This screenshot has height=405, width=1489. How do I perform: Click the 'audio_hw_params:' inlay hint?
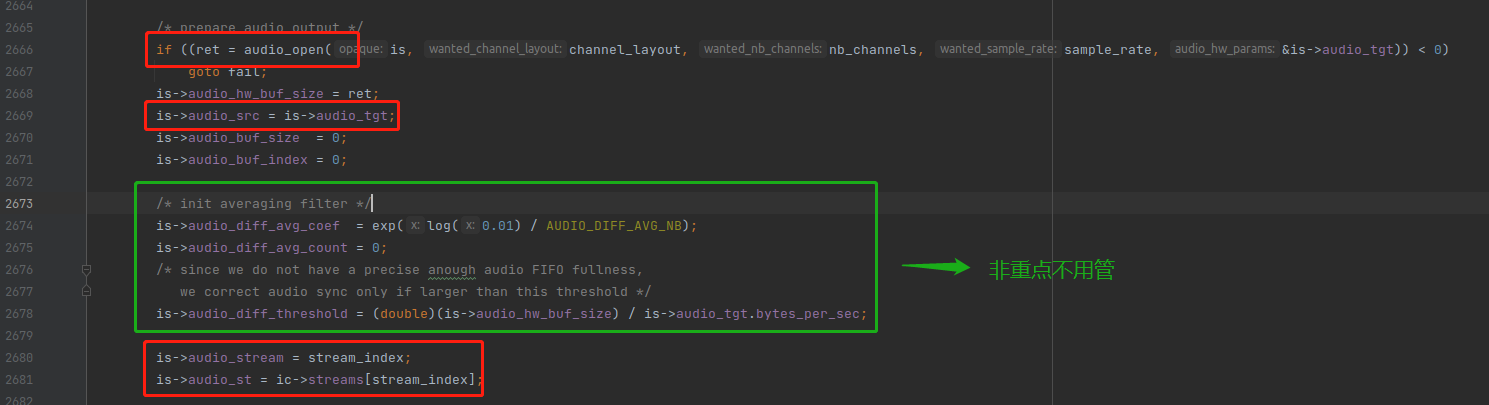point(1224,48)
